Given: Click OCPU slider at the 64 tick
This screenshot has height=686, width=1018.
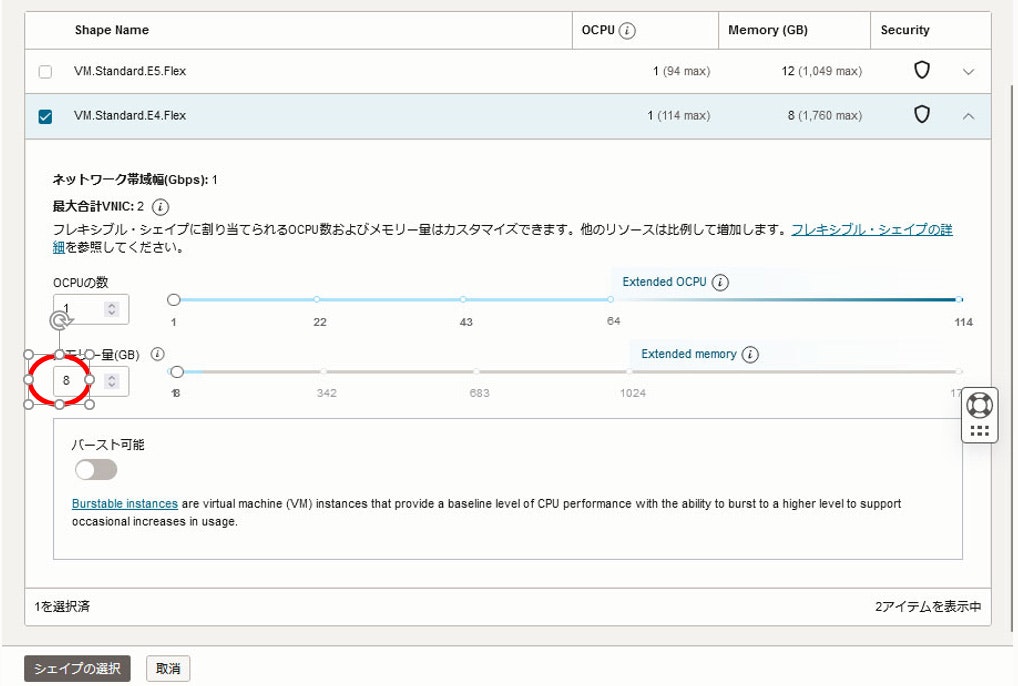Looking at the screenshot, I should 610,300.
